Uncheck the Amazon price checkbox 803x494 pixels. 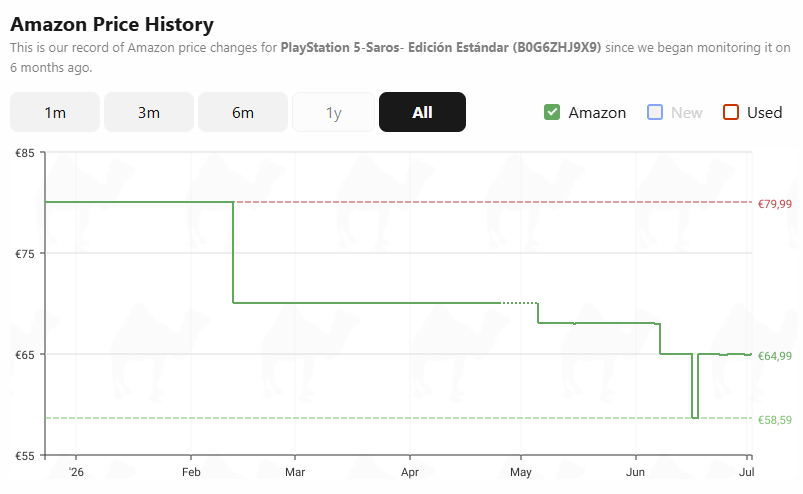click(x=552, y=112)
